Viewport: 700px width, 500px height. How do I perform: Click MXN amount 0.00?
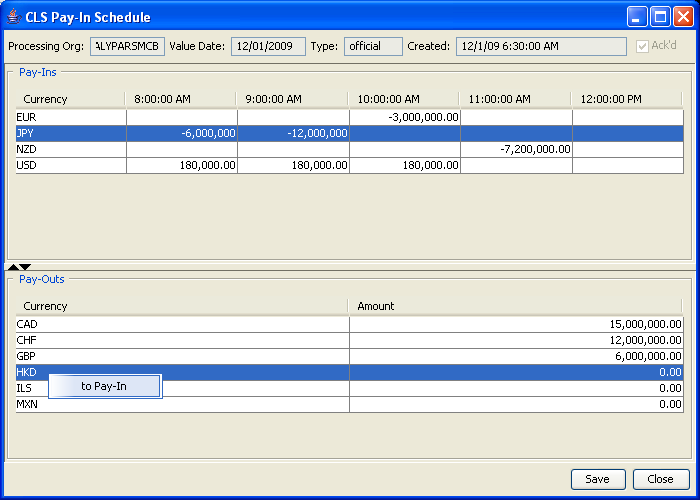click(671, 405)
